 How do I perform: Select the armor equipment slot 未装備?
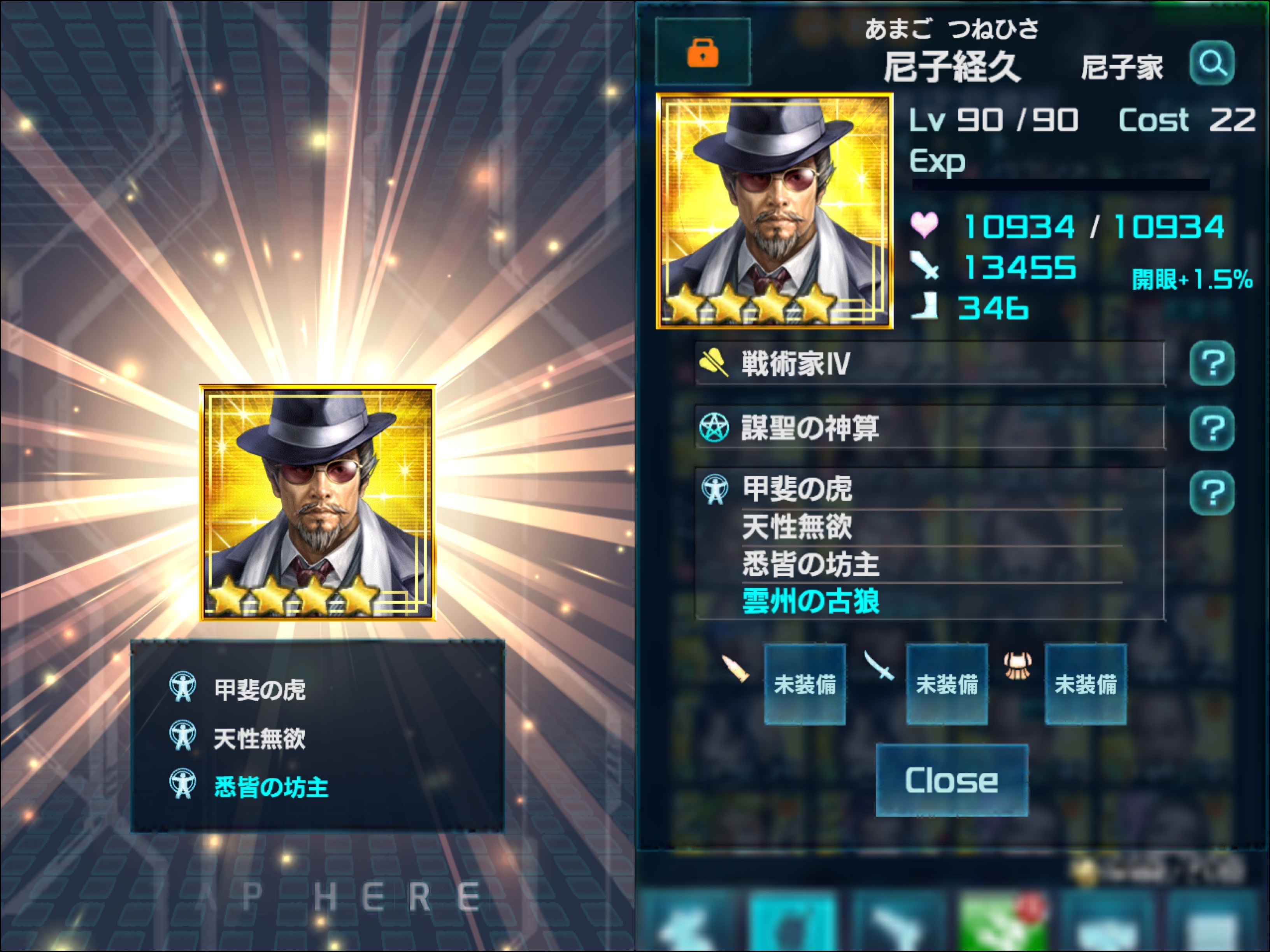point(1085,684)
